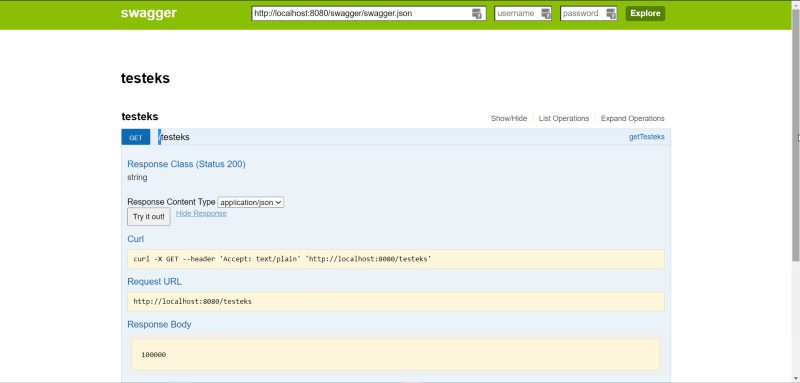Click the Response Class (Status 200) heading
Image resolution: width=800 pixels, height=383 pixels.
[186, 164]
